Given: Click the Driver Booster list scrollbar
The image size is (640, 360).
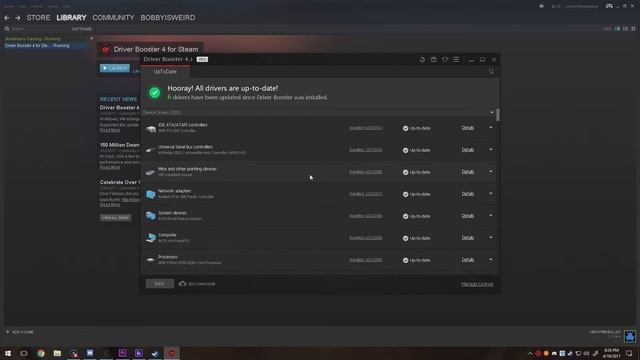Looking at the screenshot, I should [x=498, y=115].
